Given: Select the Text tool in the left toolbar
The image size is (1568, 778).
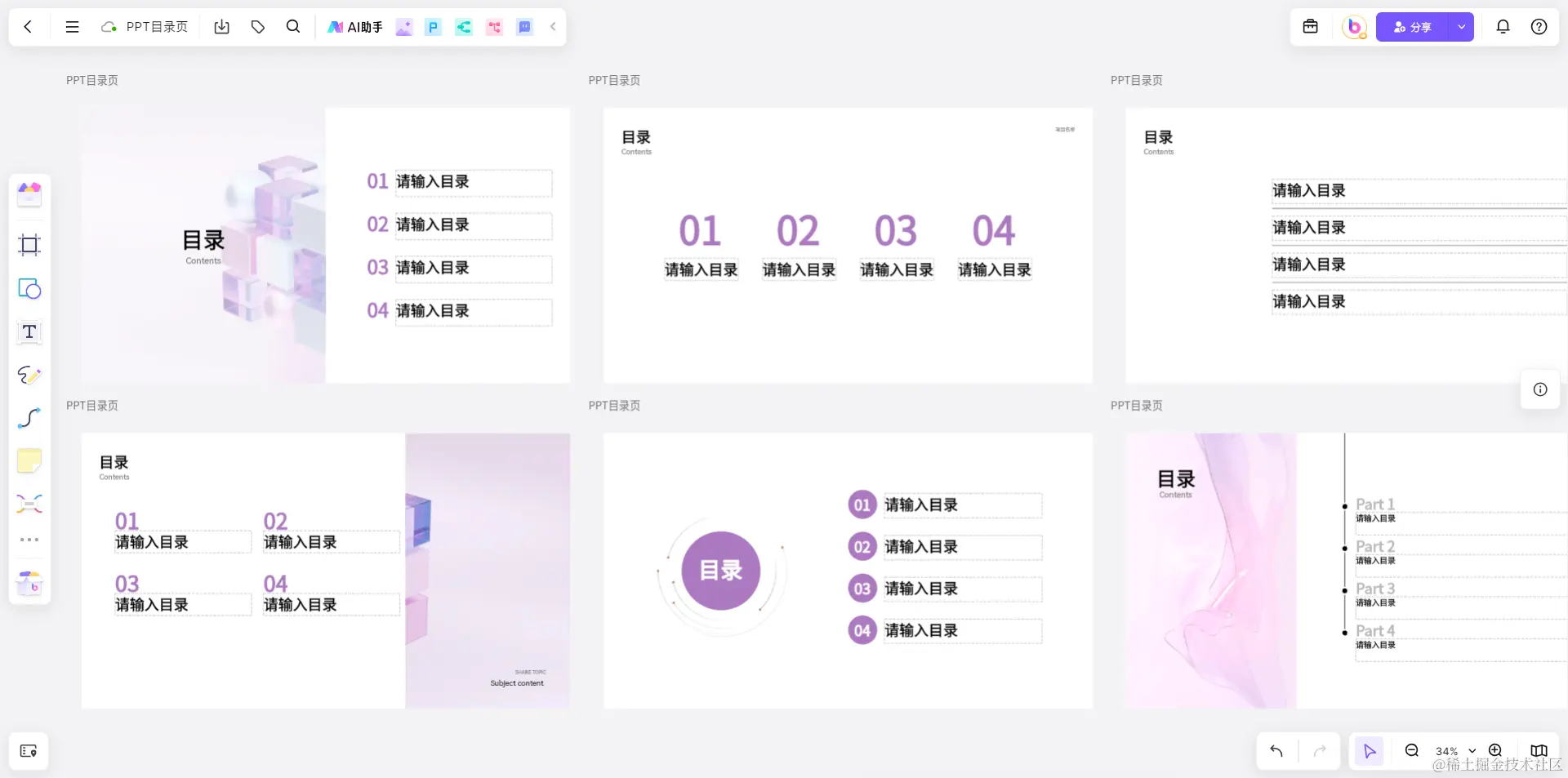Looking at the screenshot, I should [x=29, y=332].
